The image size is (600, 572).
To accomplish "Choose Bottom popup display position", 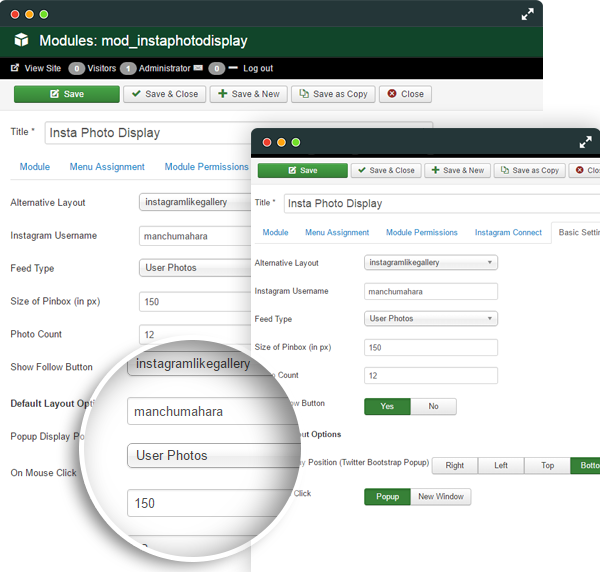I will click(x=585, y=466).
